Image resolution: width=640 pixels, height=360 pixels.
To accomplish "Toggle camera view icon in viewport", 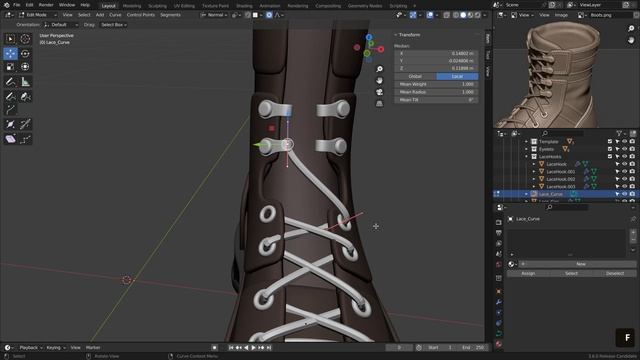I will (380, 92).
